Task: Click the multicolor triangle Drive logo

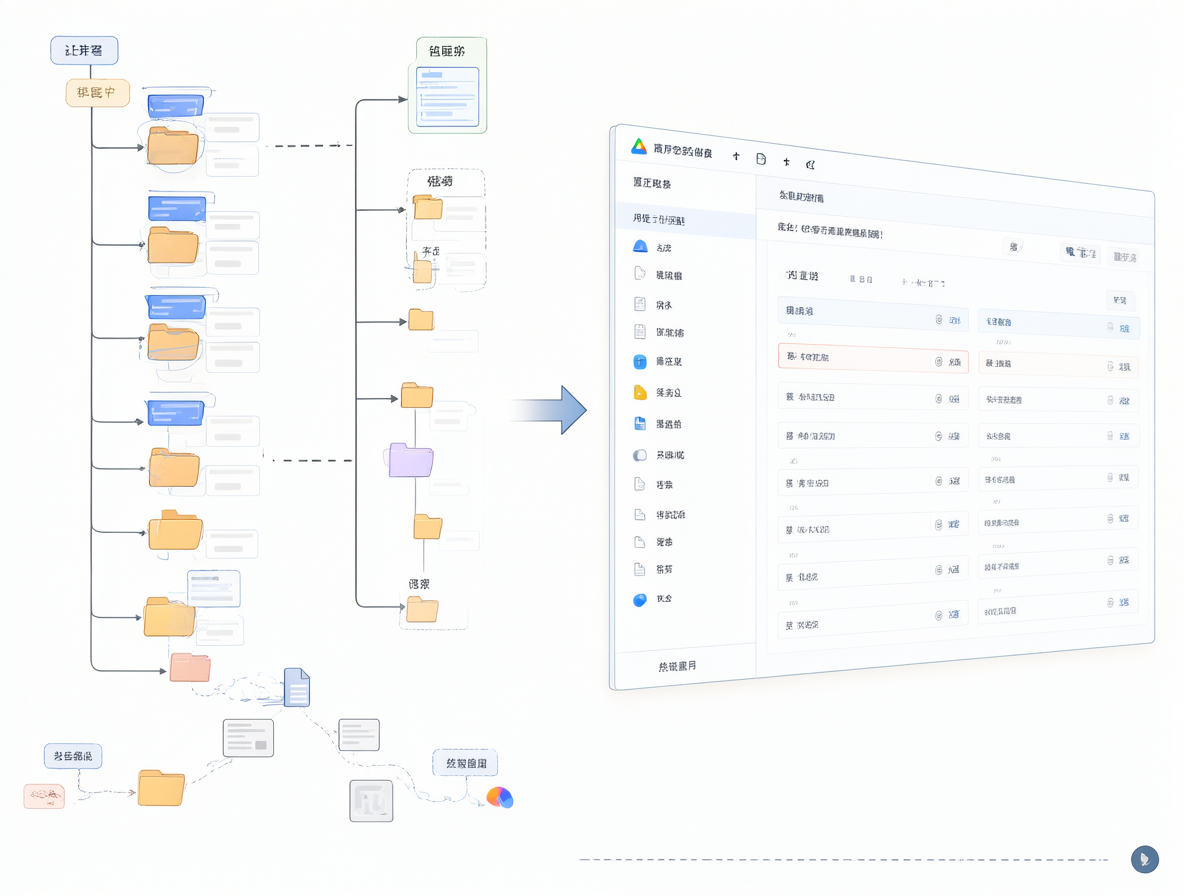Action: (639, 146)
